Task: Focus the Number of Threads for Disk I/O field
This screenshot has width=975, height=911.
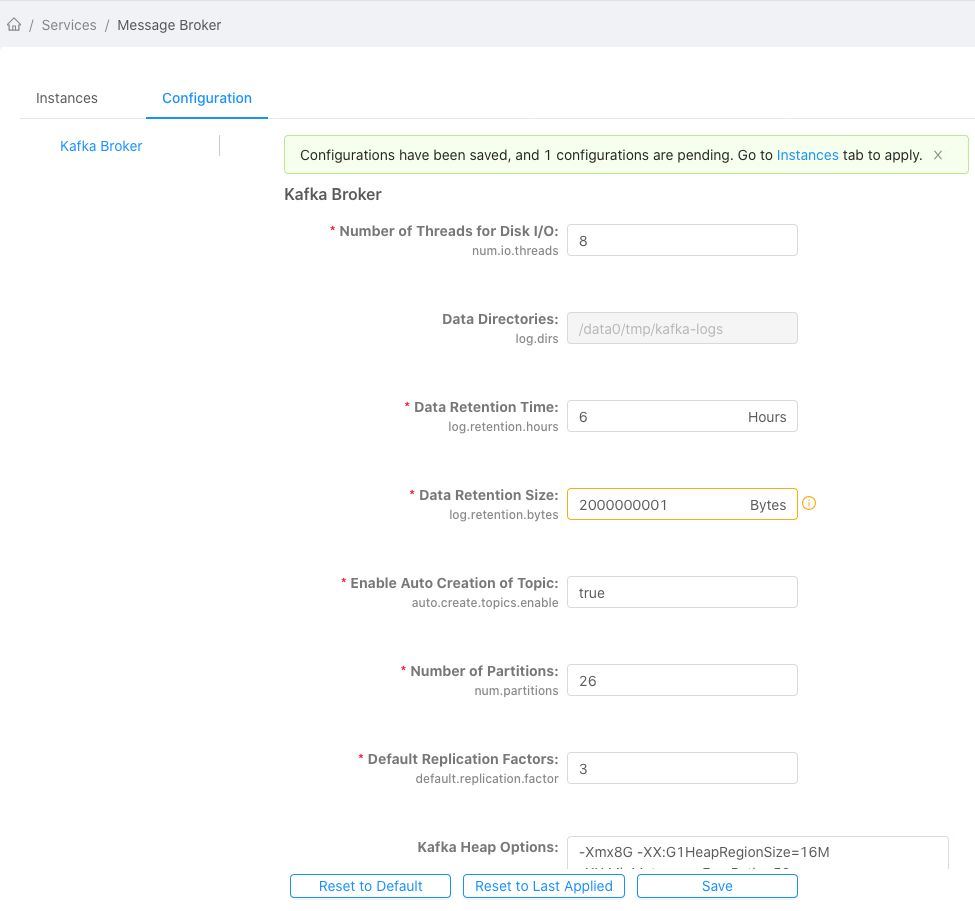Action: click(682, 240)
